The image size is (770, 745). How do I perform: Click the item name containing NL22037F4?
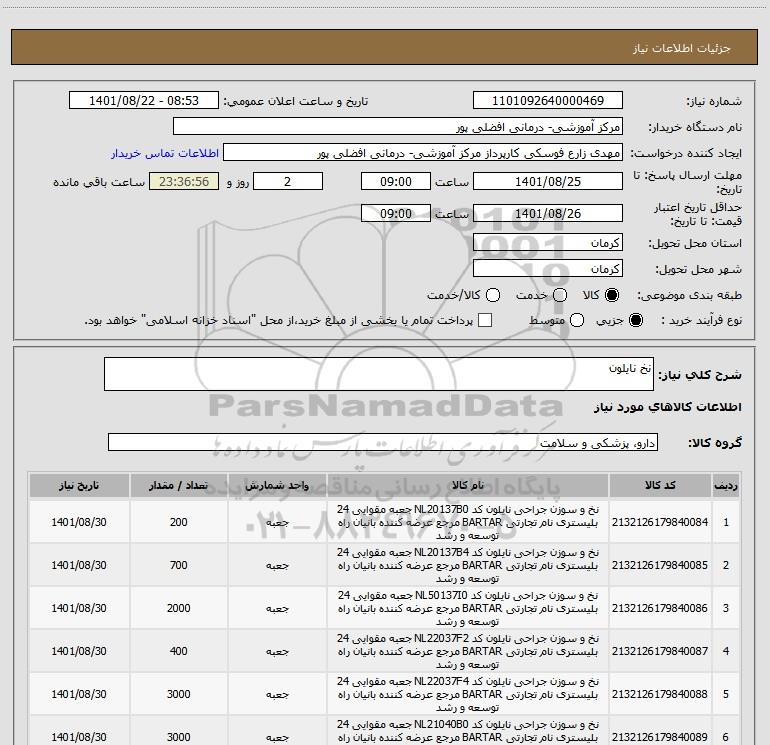[x=468, y=694]
